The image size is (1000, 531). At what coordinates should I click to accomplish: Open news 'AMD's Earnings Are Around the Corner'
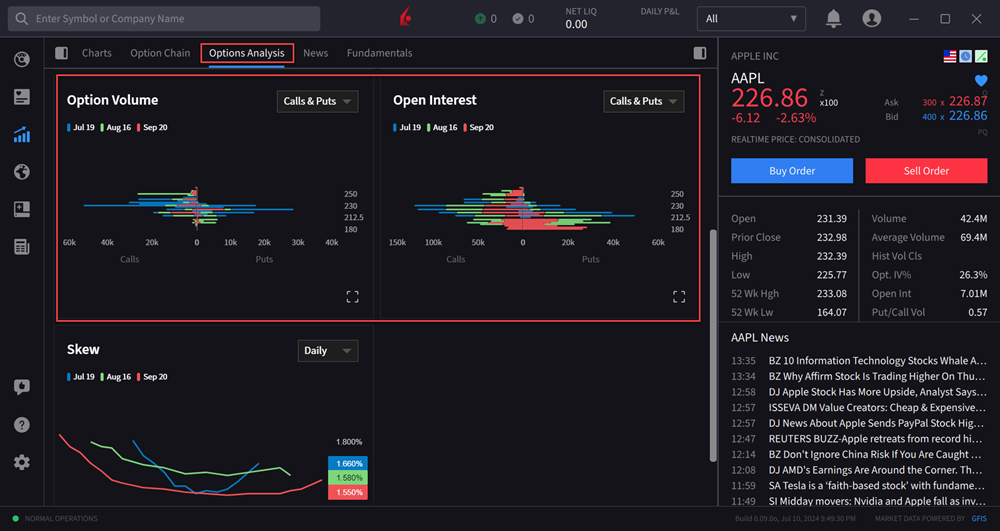[x=878, y=470]
